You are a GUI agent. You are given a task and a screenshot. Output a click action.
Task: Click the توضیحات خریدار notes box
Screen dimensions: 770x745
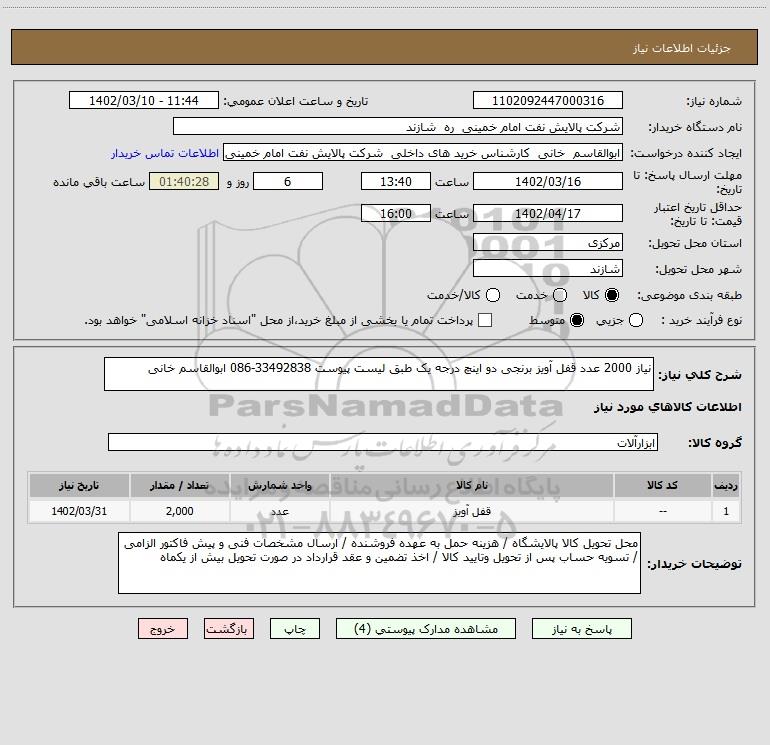(x=379, y=563)
